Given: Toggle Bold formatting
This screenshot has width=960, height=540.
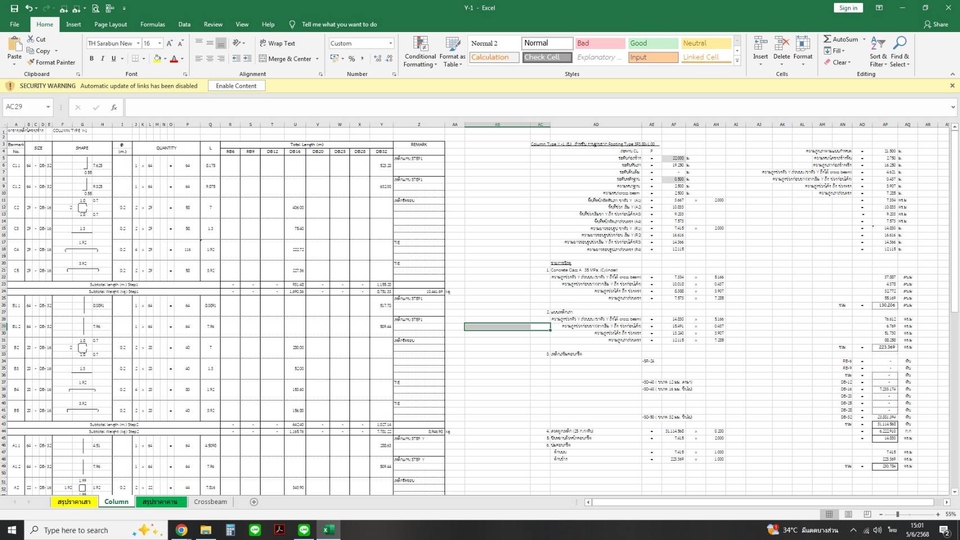Looking at the screenshot, I should click(91, 59).
